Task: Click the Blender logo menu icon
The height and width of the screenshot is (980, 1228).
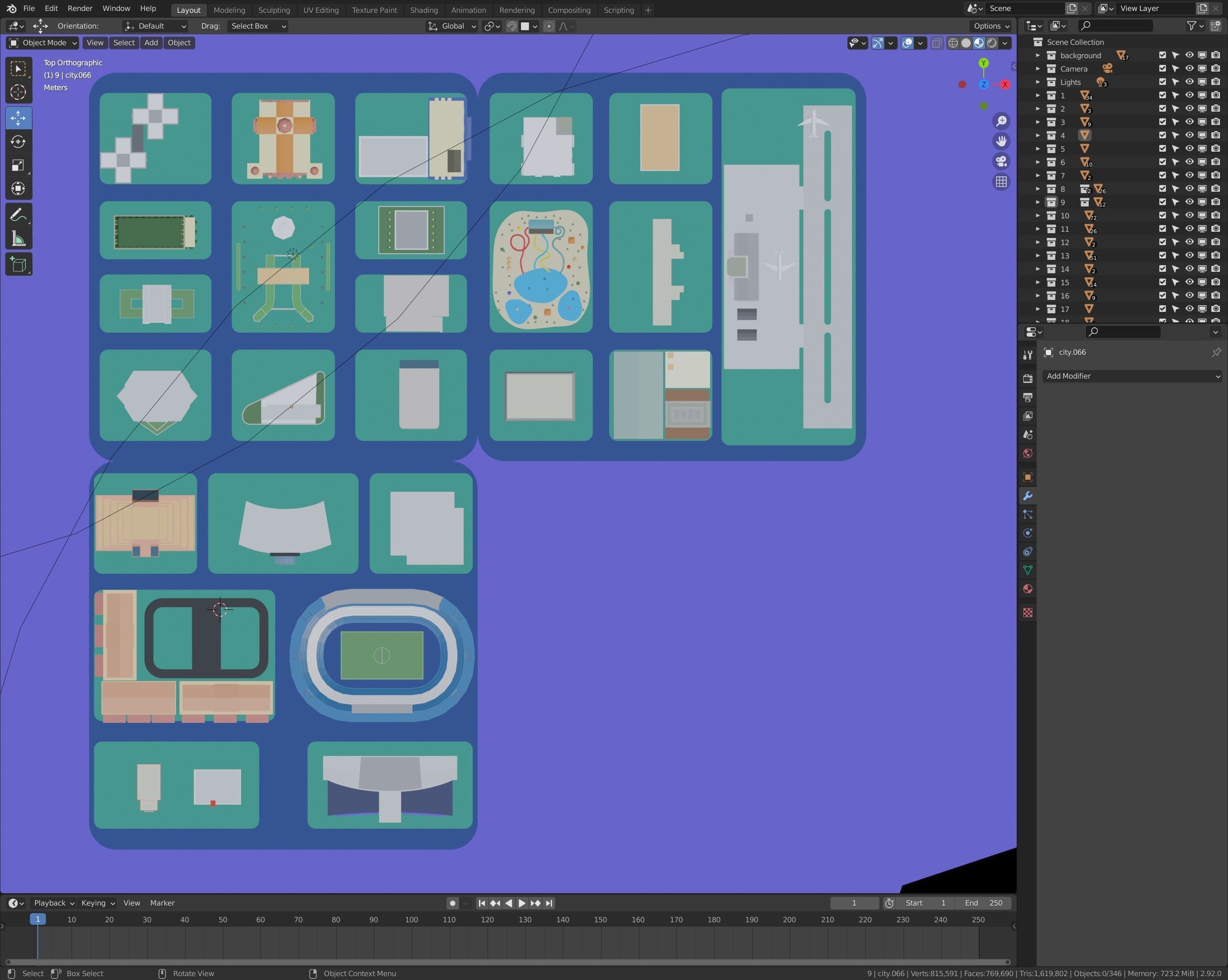Action: [x=11, y=9]
